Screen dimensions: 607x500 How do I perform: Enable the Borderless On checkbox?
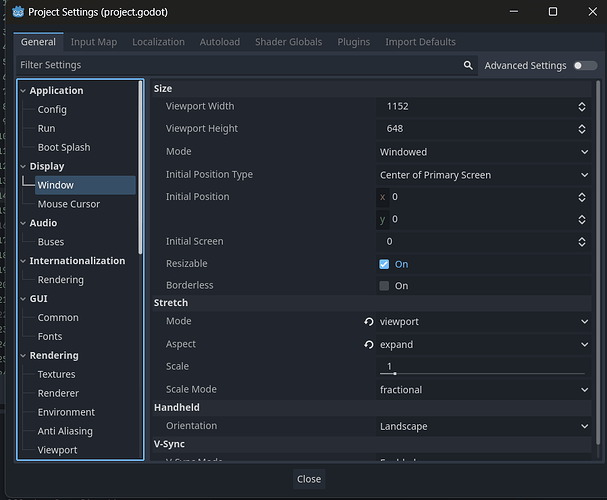pyautogui.click(x=384, y=286)
